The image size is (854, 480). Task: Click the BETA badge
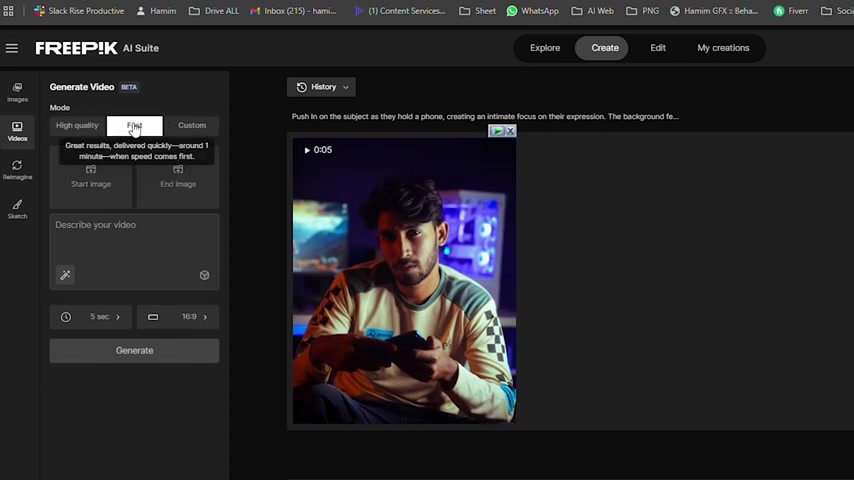[129, 87]
